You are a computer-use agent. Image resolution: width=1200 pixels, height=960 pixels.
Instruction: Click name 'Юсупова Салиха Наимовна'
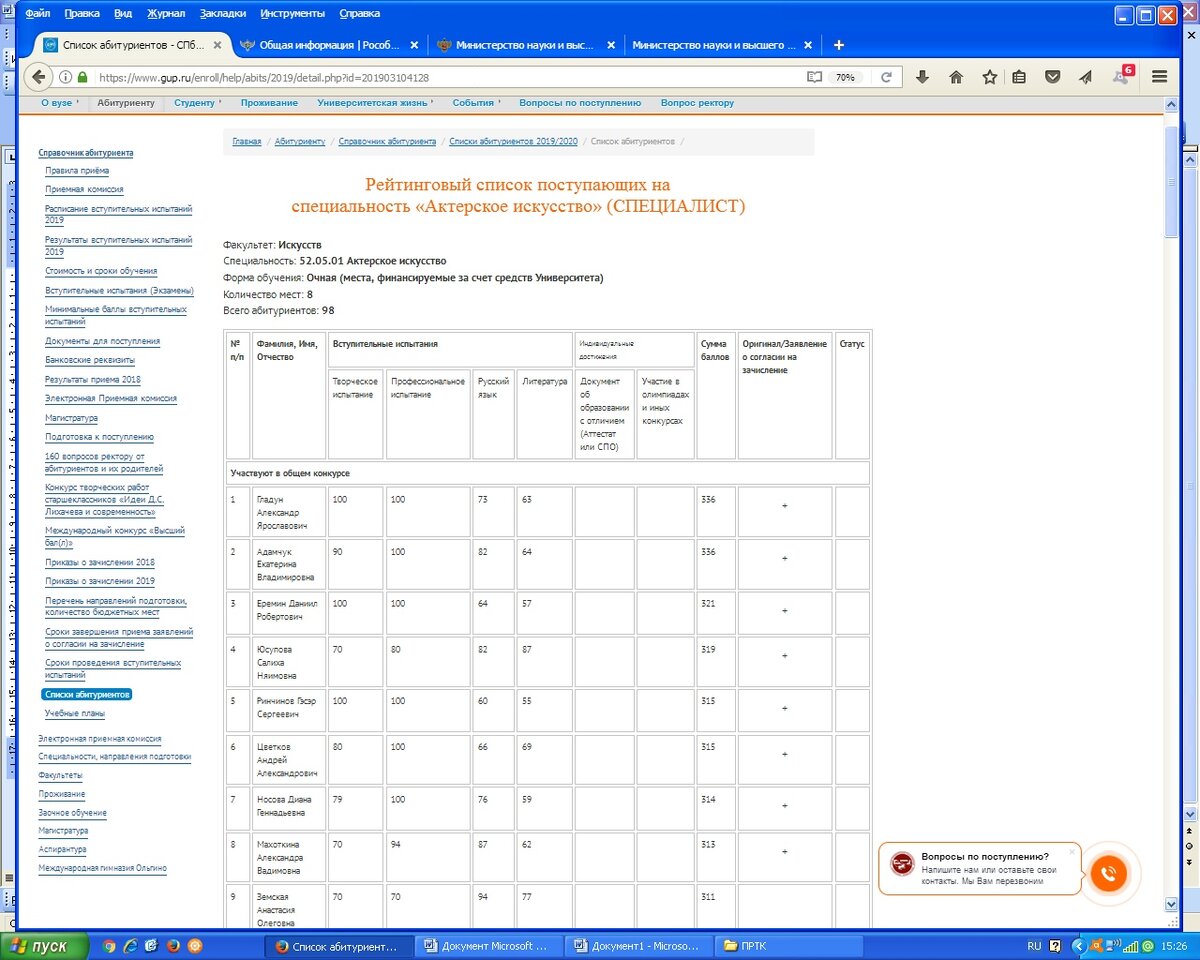[x=276, y=662]
